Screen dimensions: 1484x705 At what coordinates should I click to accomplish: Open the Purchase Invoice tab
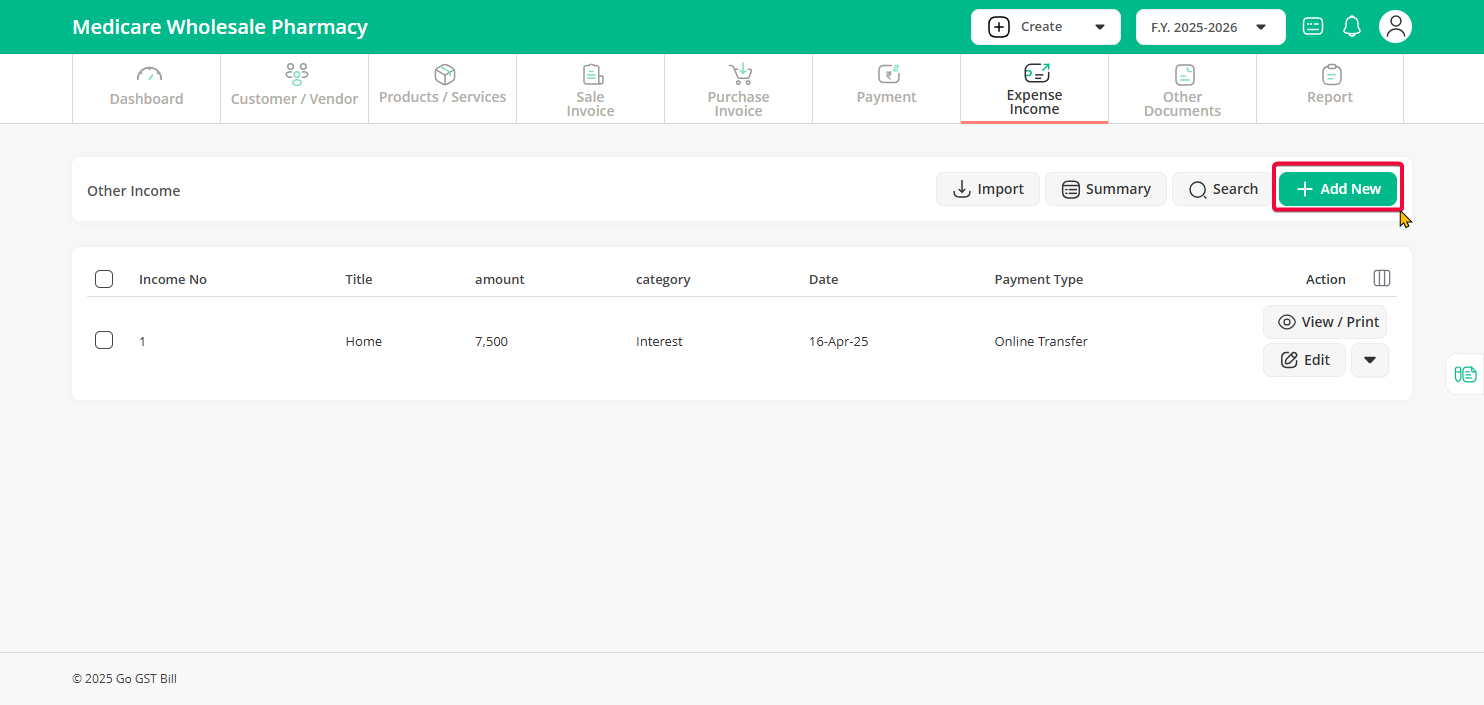(738, 88)
